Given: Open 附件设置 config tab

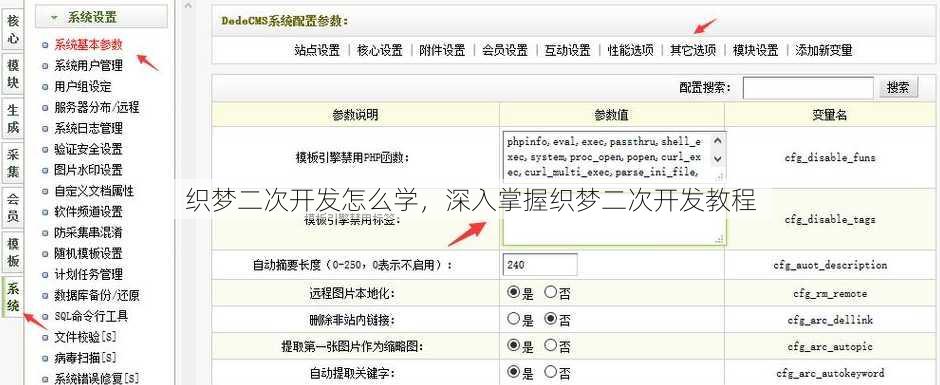Looking at the screenshot, I should (x=442, y=50).
